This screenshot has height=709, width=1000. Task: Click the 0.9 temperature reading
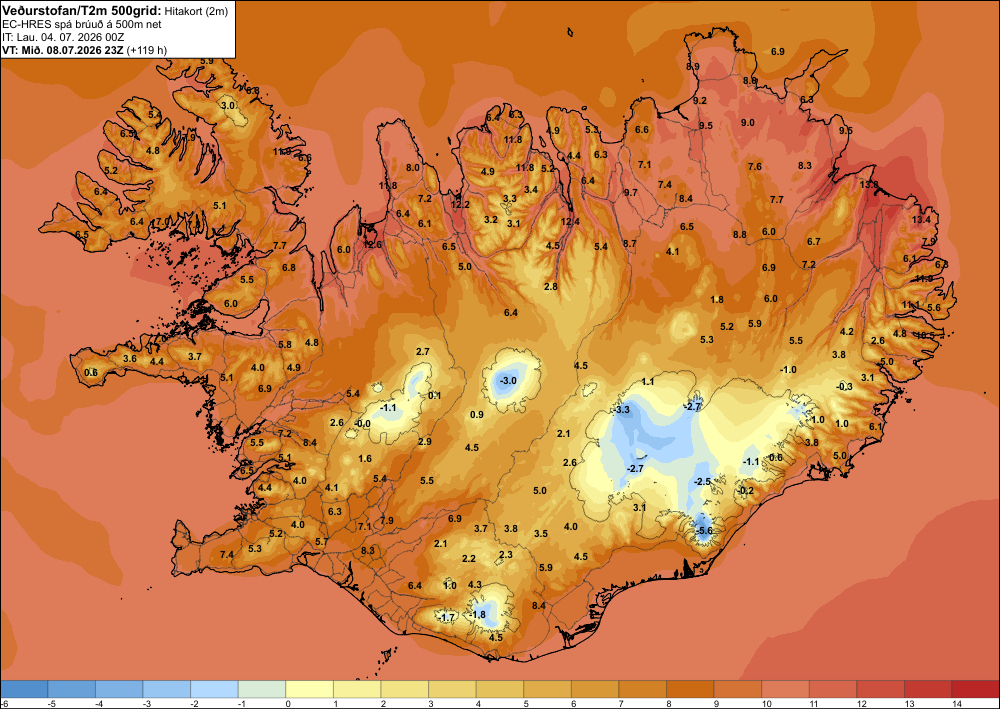(x=476, y=415)
